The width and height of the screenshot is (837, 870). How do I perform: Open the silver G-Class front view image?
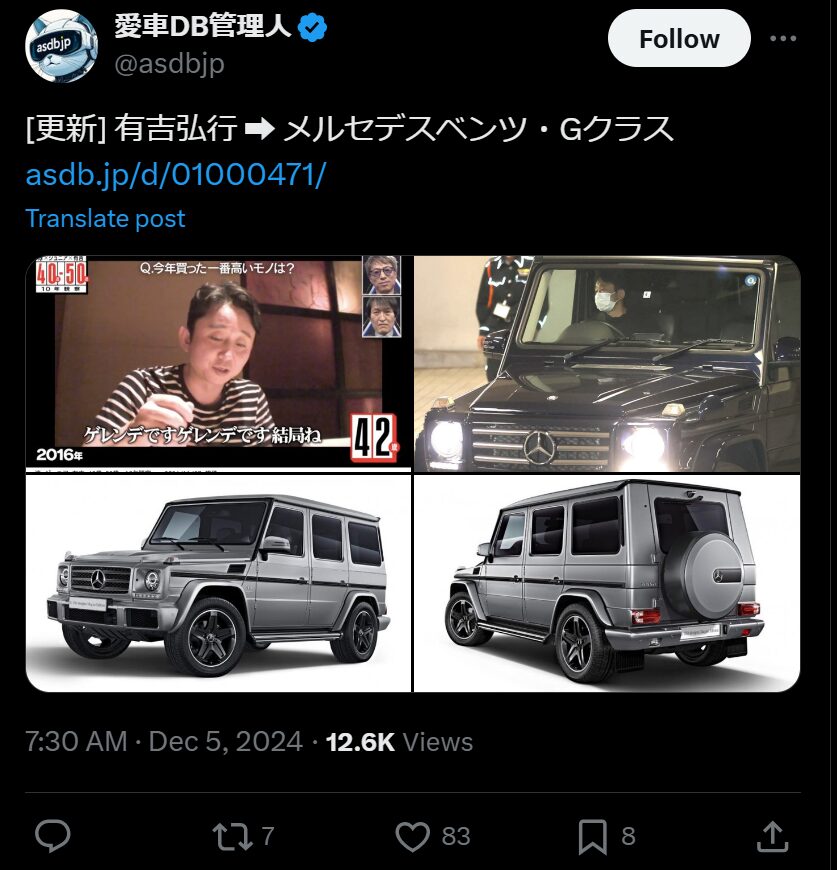click(x=219, y=583)
